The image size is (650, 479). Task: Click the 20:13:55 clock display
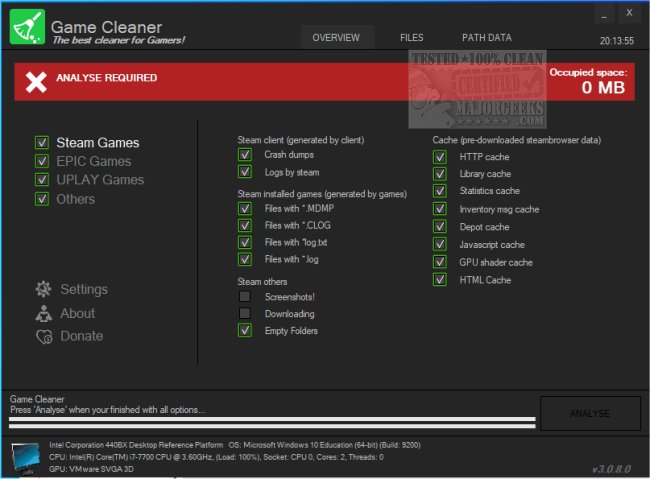(x=617, y=41)
